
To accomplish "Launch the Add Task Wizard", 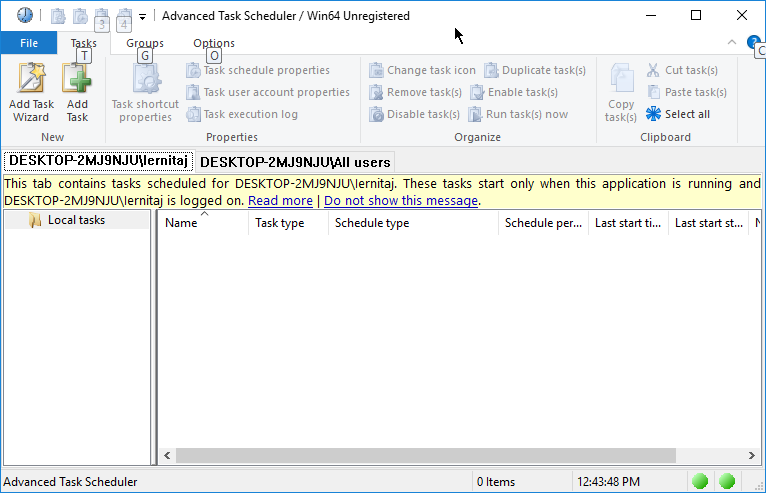I will tap(31, 93).
